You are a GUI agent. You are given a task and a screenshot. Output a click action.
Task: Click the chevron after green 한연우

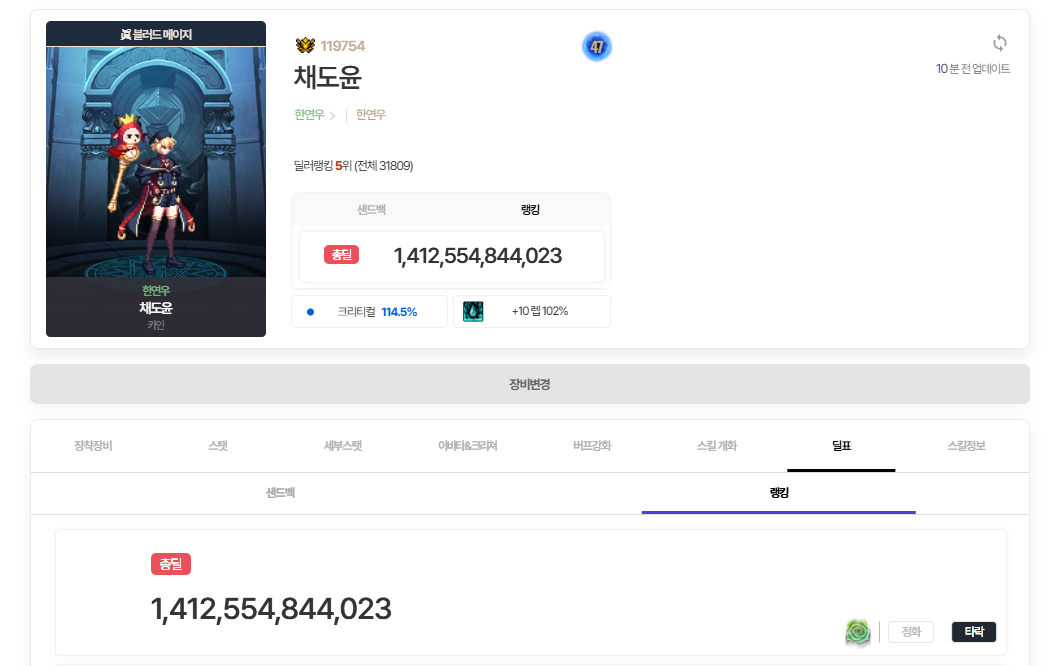pos(332,116)
